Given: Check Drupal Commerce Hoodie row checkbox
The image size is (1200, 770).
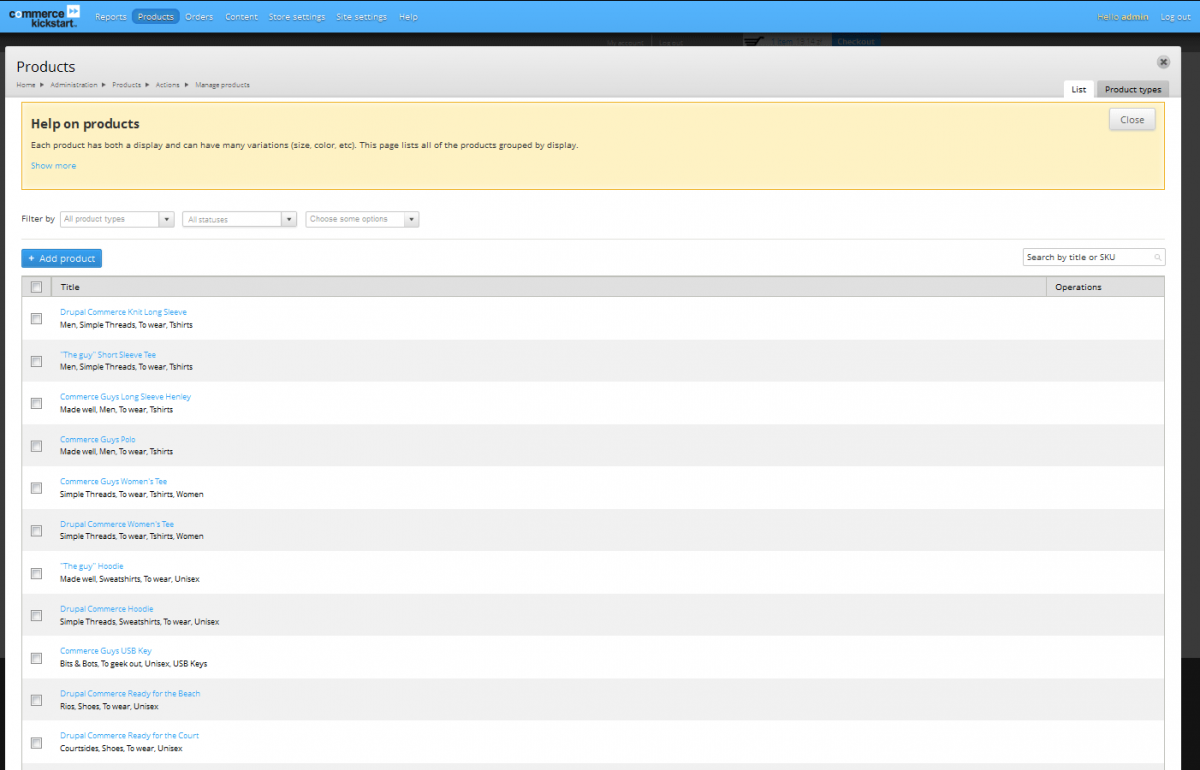Looking at the screenshot, I should pos(37,615).
